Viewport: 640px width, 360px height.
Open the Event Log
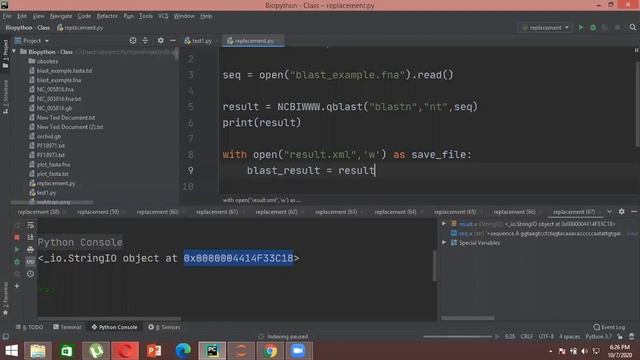tap(609, 327)
